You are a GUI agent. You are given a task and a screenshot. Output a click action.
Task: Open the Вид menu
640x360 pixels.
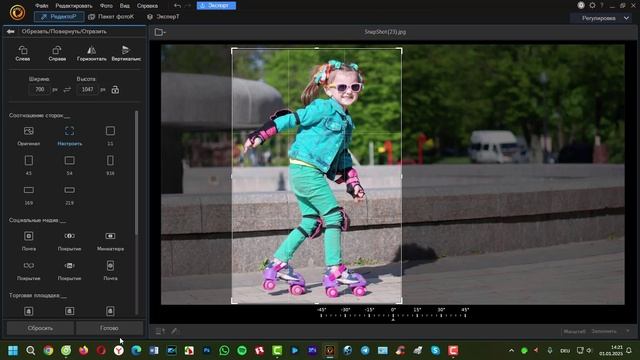[124, 6]
